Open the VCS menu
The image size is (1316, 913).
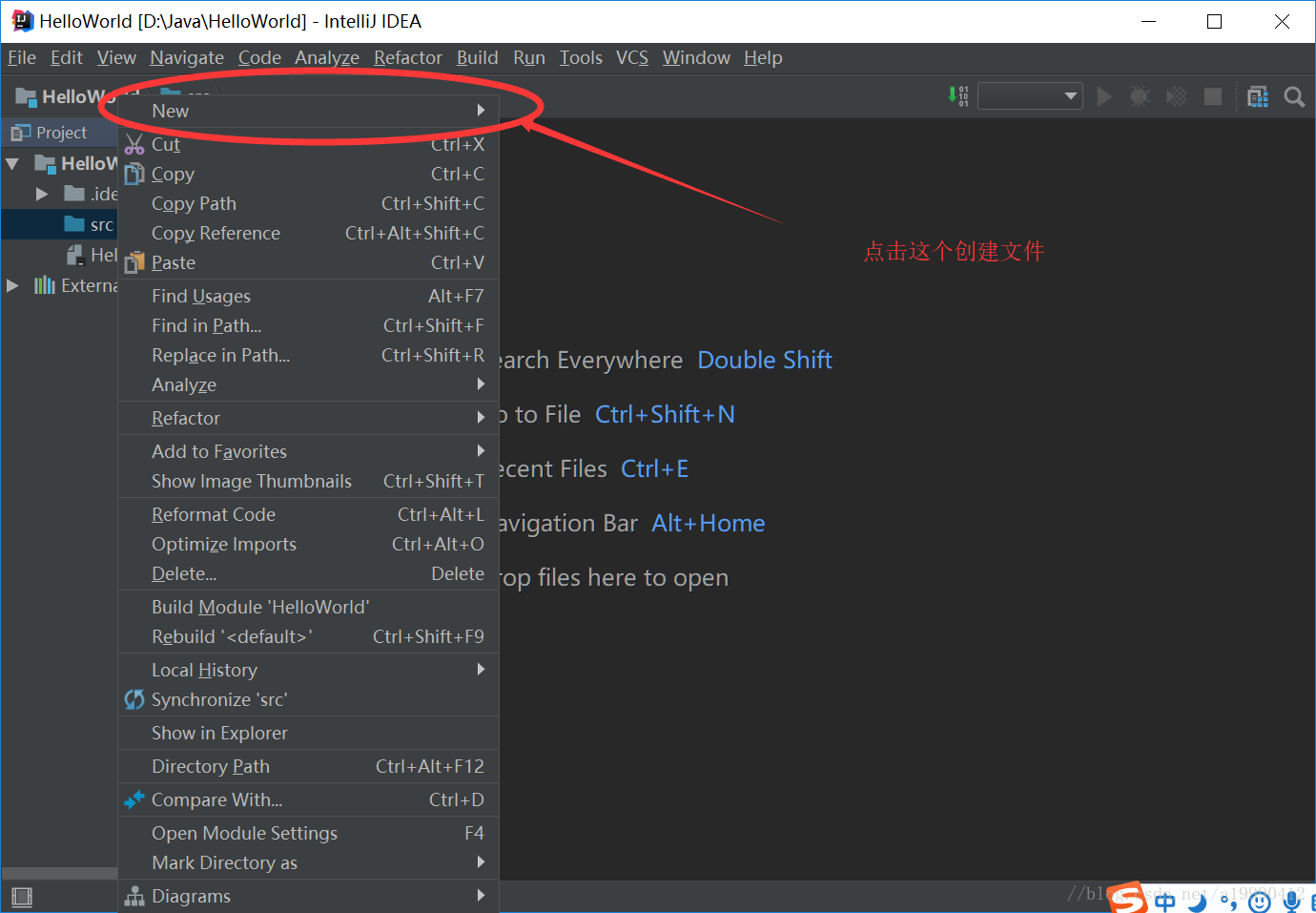[x=632, y=57]
